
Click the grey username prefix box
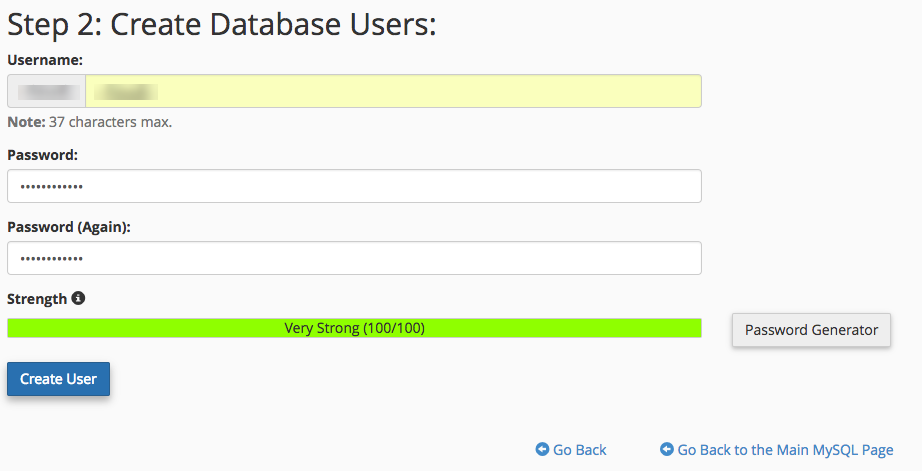point(46,91)
